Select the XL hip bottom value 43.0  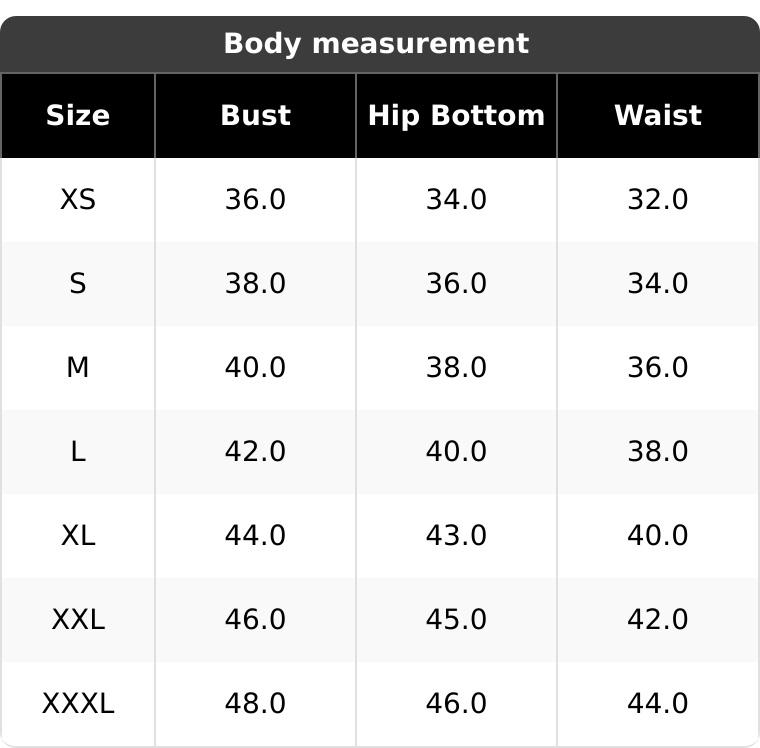click(x=456, y=536)
